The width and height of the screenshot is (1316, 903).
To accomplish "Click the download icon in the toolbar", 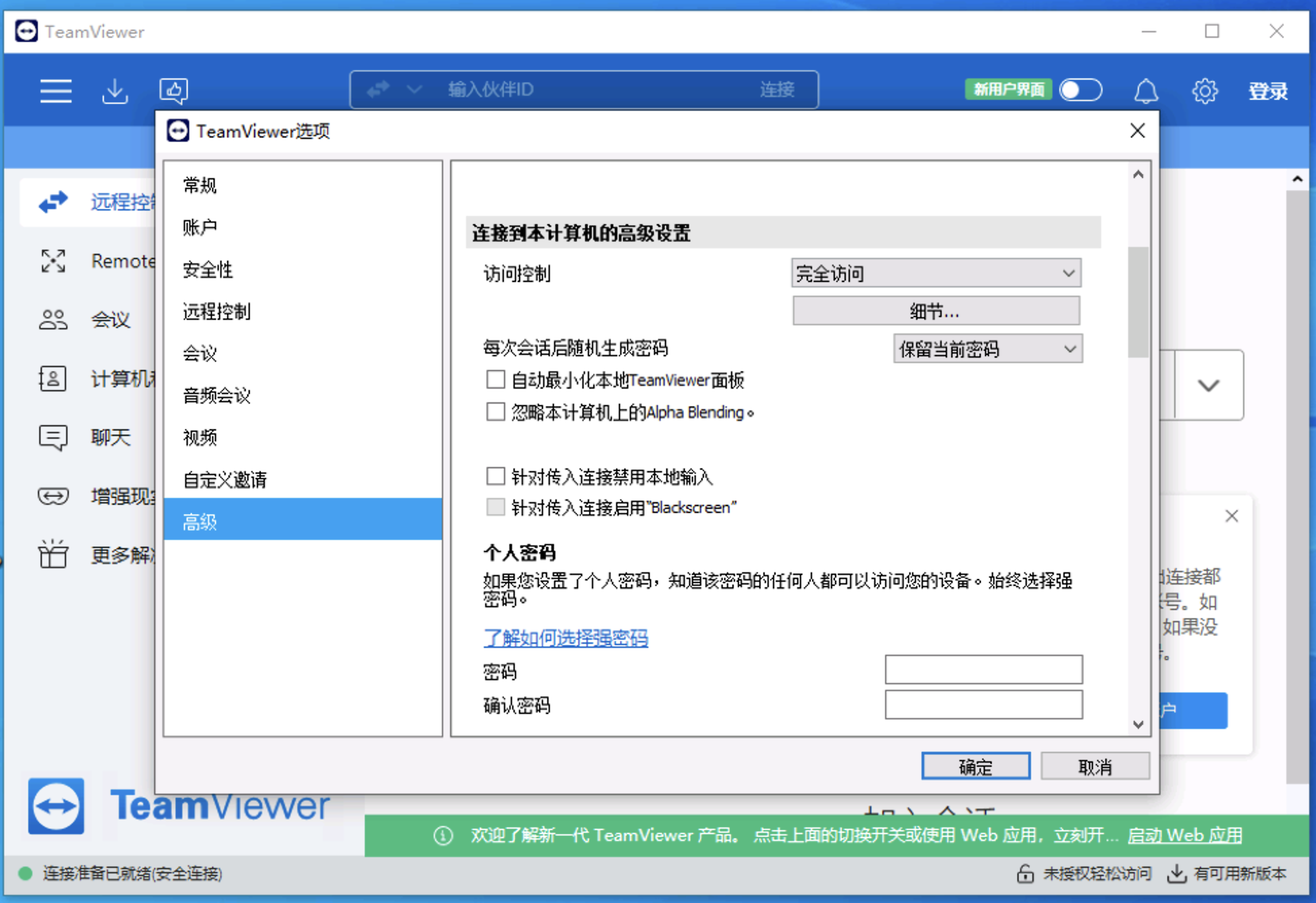I will [x=115, y=91].
